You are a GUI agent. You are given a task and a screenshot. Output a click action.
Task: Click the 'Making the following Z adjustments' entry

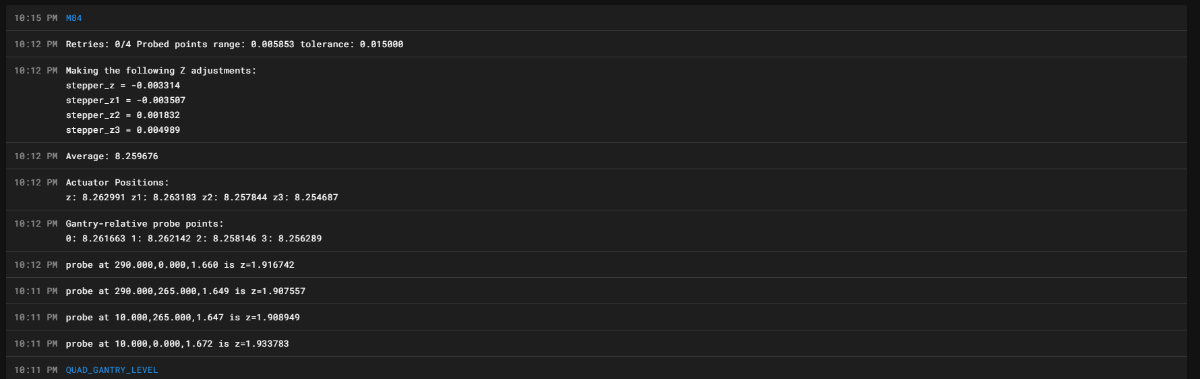pos(161,70)
